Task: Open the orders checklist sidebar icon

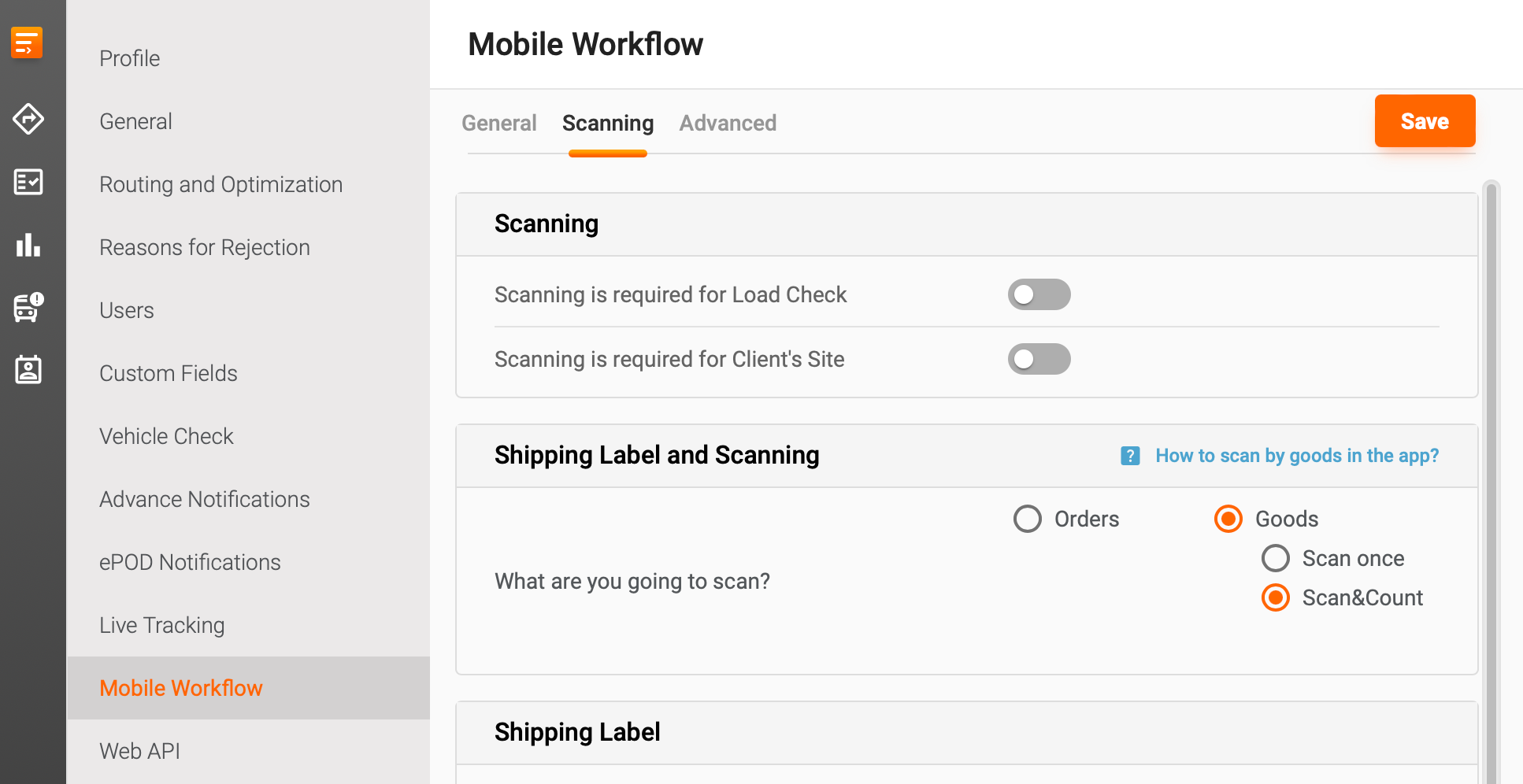Action: point(28,182)
